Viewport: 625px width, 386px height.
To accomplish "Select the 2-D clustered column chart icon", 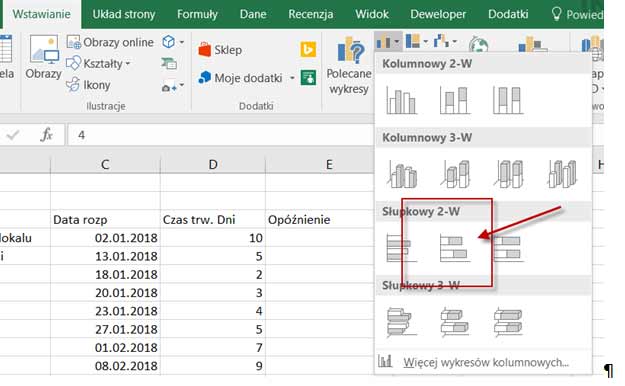I will 401,100.
